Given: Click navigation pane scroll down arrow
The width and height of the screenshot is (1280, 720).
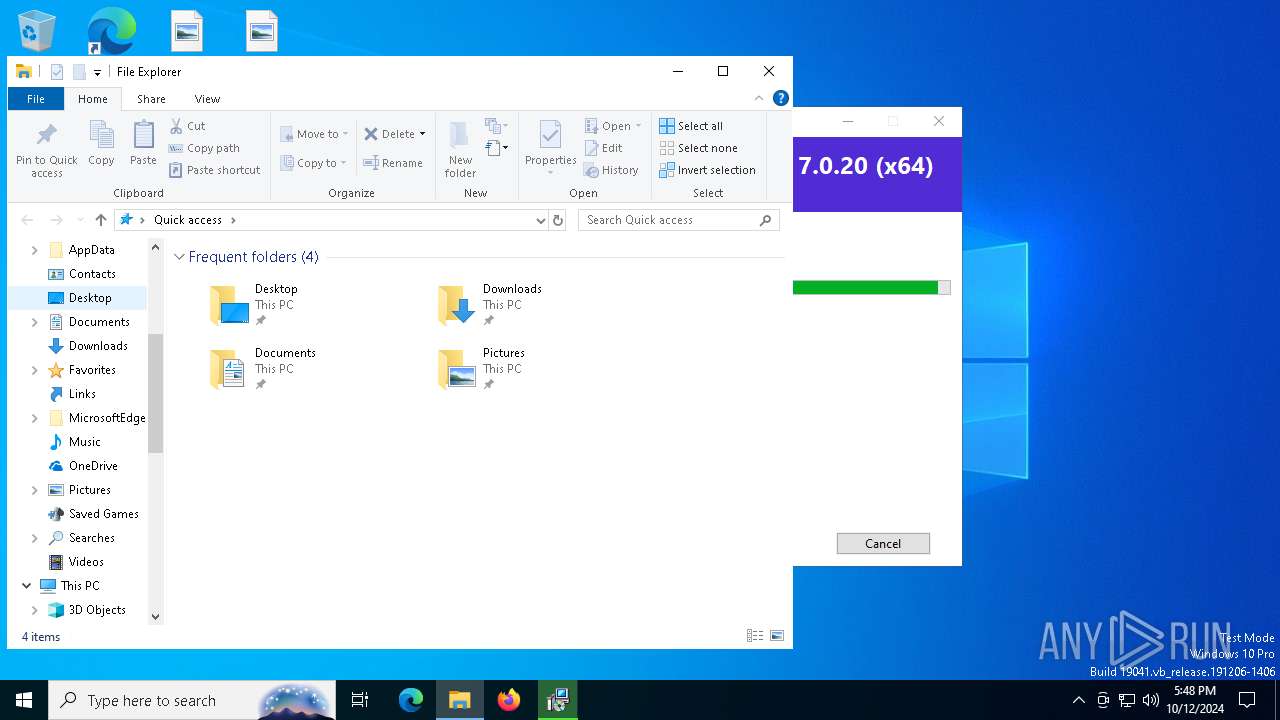Looking at the screenshot, I should point(155,617).
